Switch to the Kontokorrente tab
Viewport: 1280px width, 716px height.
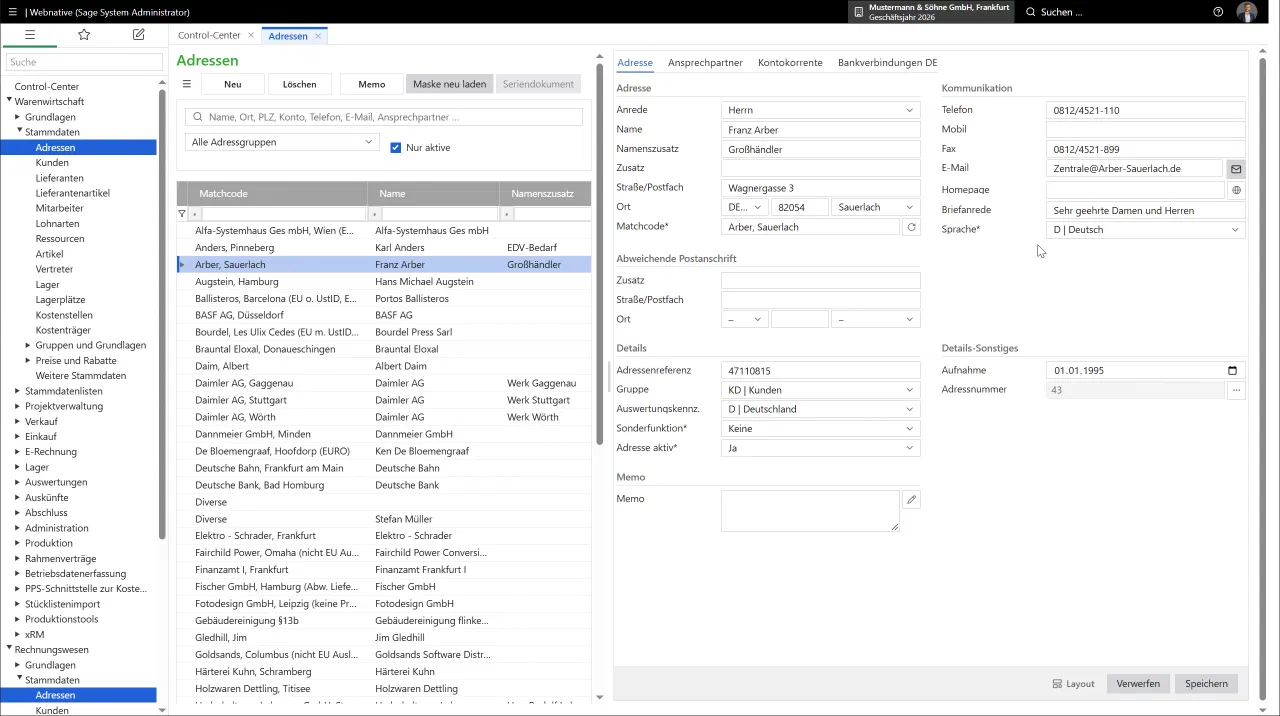click(790, 62)
